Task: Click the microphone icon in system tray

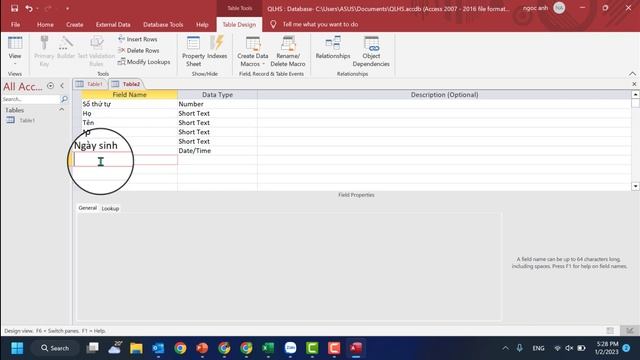Action: tap(519, 348)
